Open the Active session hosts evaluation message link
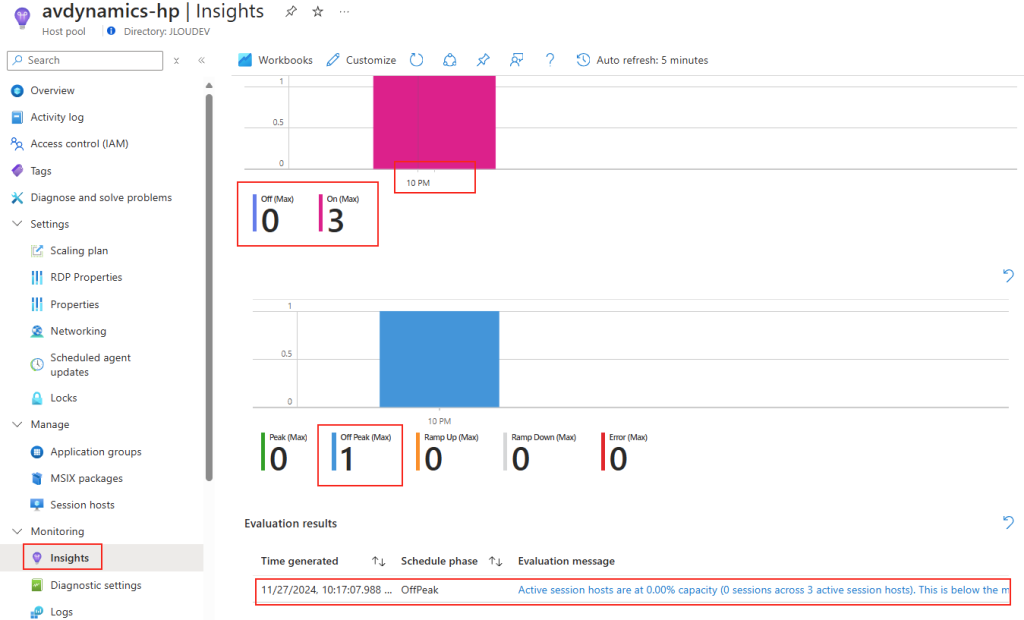 (763, 590)
